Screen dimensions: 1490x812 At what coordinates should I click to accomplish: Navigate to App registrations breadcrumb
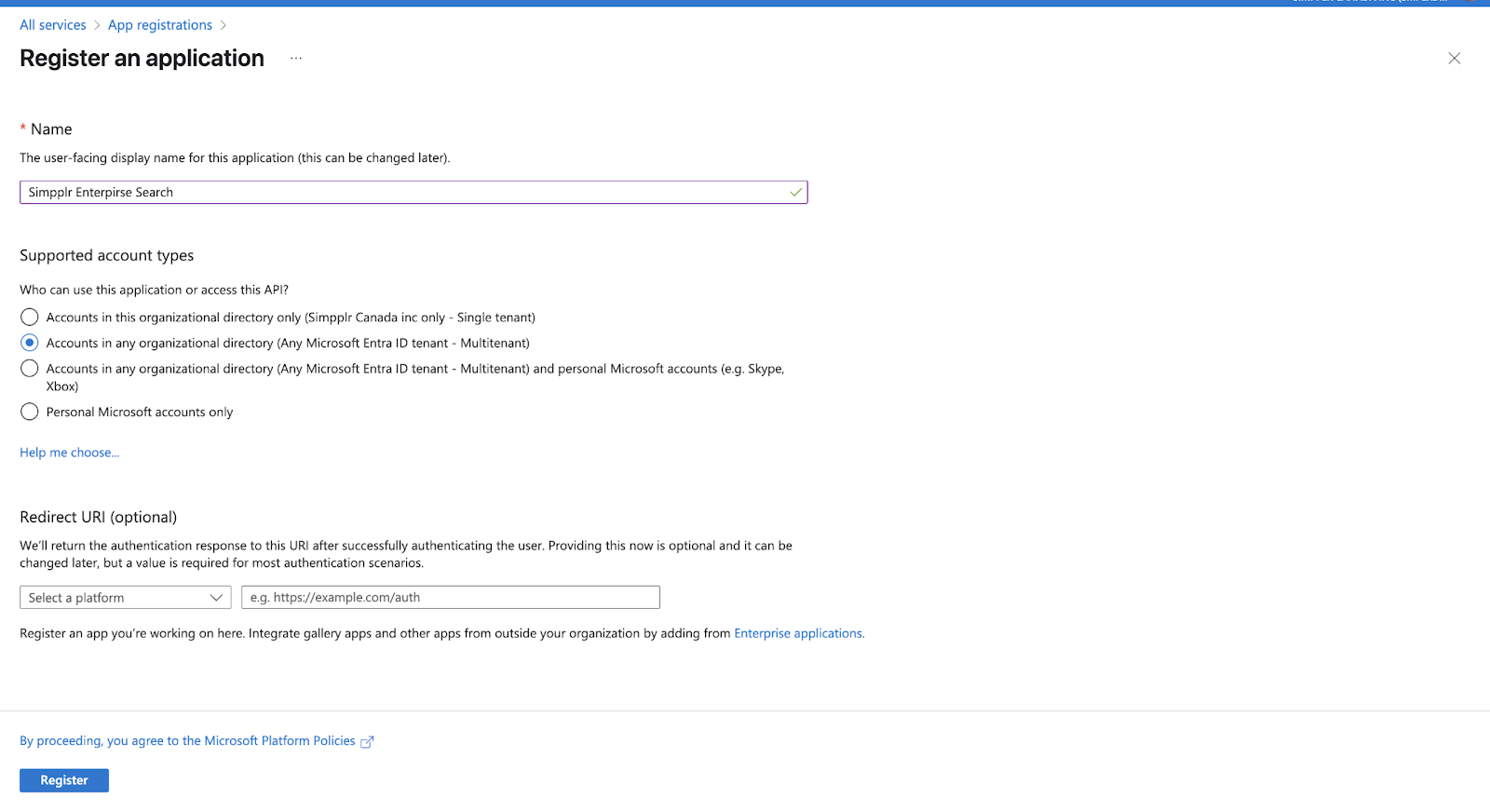pyautogui.click(x=160, y=25)
